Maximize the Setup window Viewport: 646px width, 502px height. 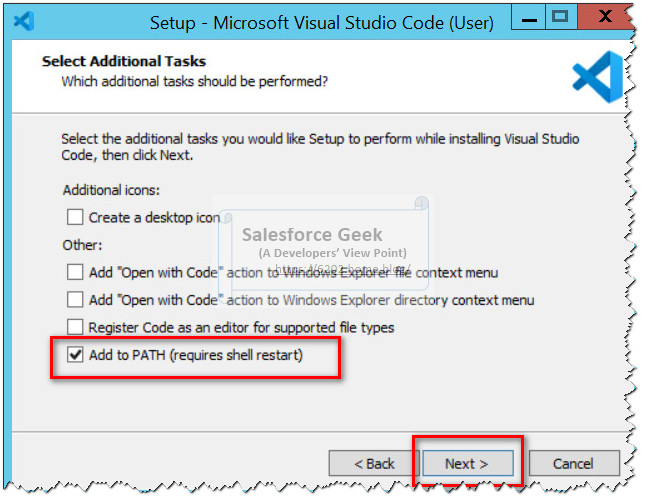coord(559,17)
